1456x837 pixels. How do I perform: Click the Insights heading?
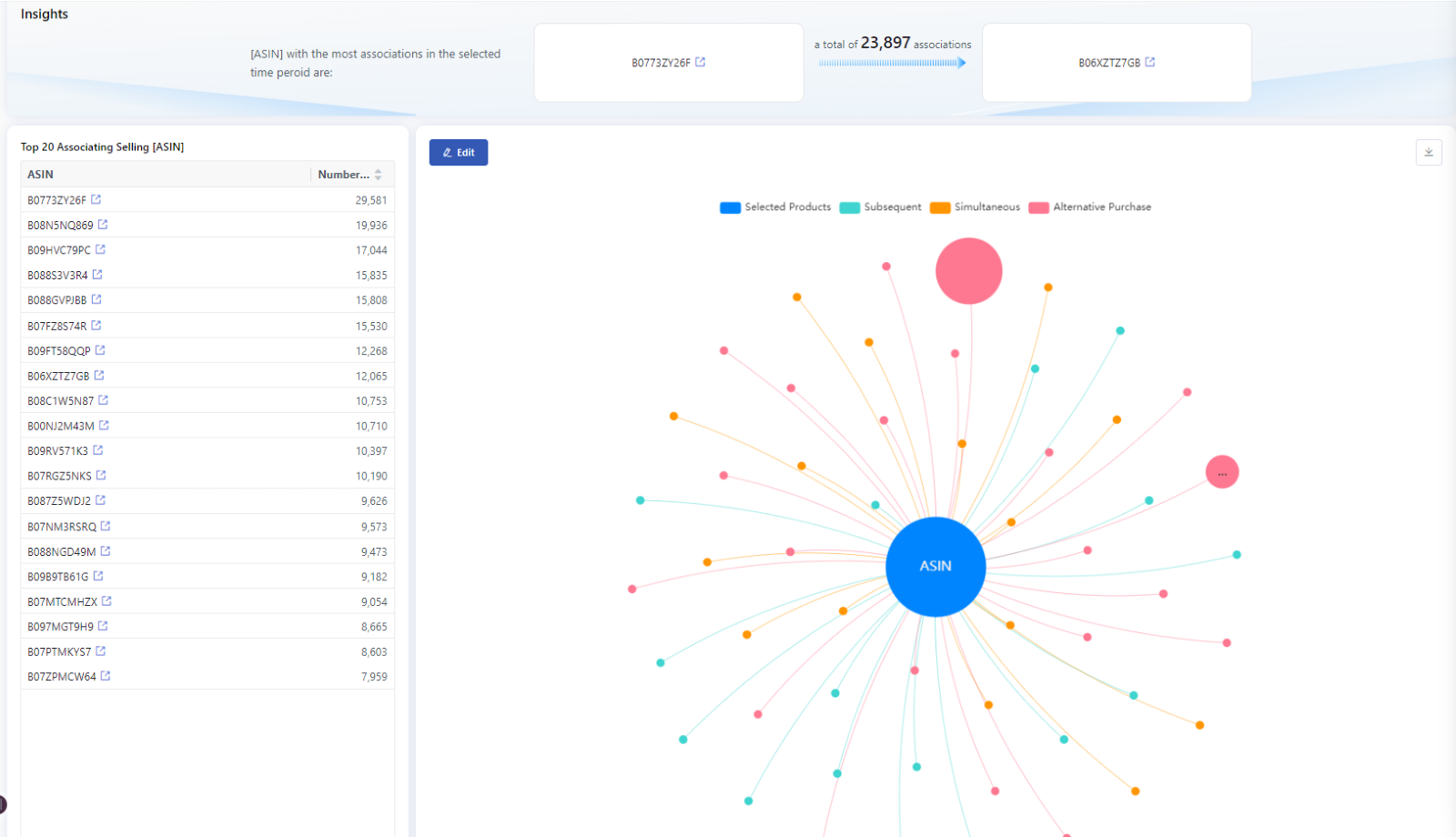coord(45,14)
